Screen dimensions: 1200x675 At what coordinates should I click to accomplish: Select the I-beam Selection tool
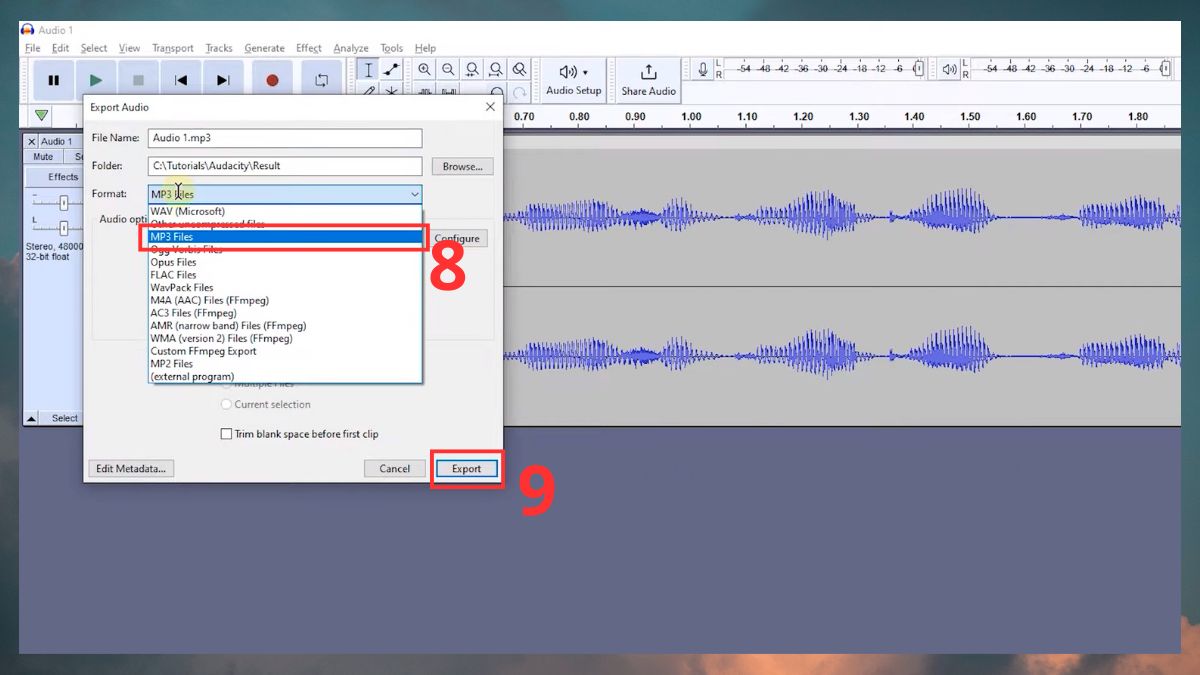(x=369, y=70)
